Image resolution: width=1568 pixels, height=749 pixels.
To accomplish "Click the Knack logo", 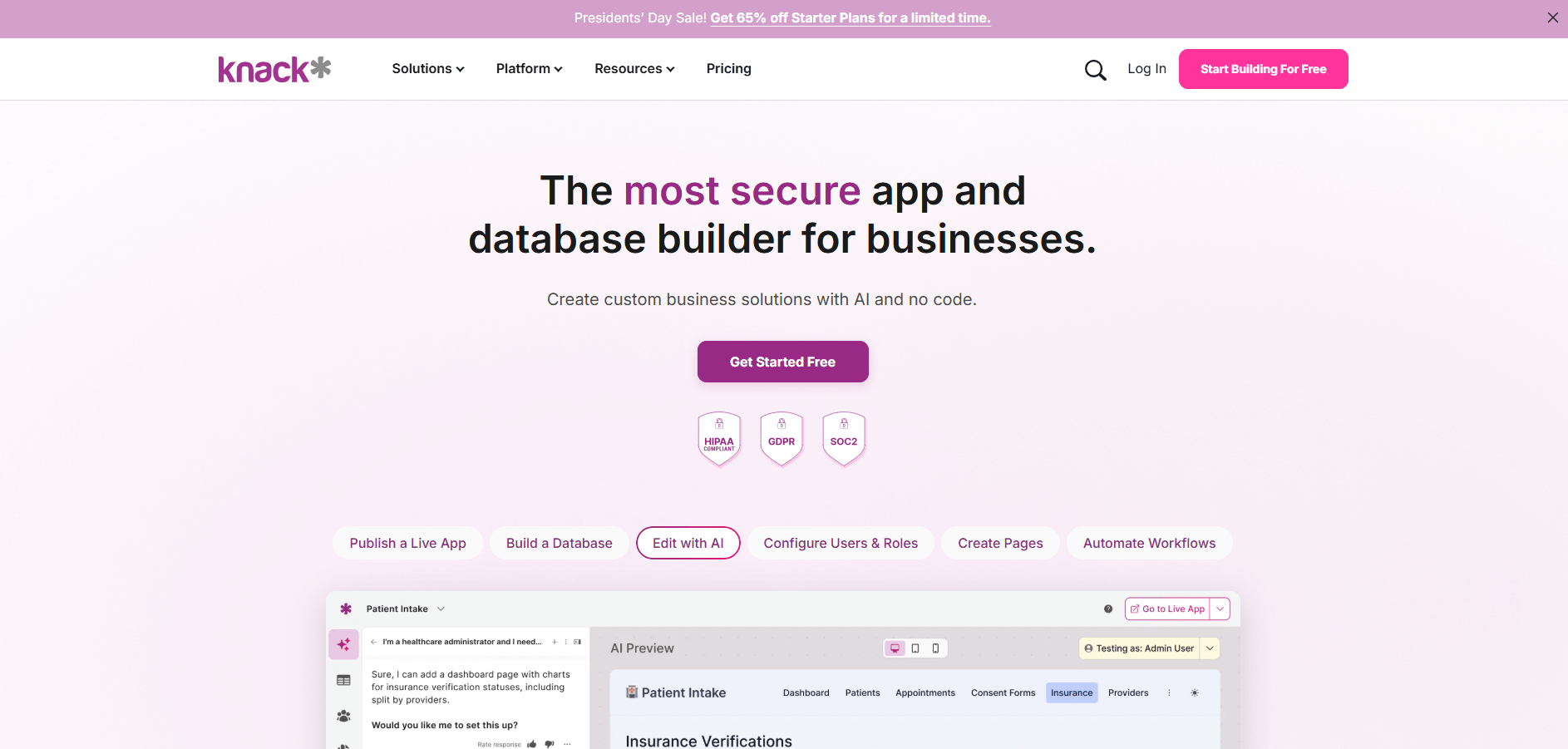I will pos(274,70).
